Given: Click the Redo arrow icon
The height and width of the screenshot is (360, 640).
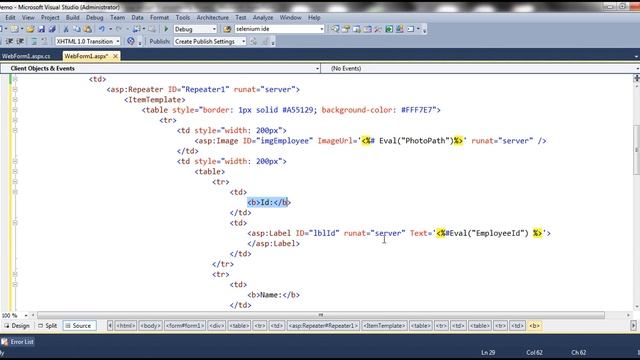Looking at the screenshot, I should pos(119,29).
